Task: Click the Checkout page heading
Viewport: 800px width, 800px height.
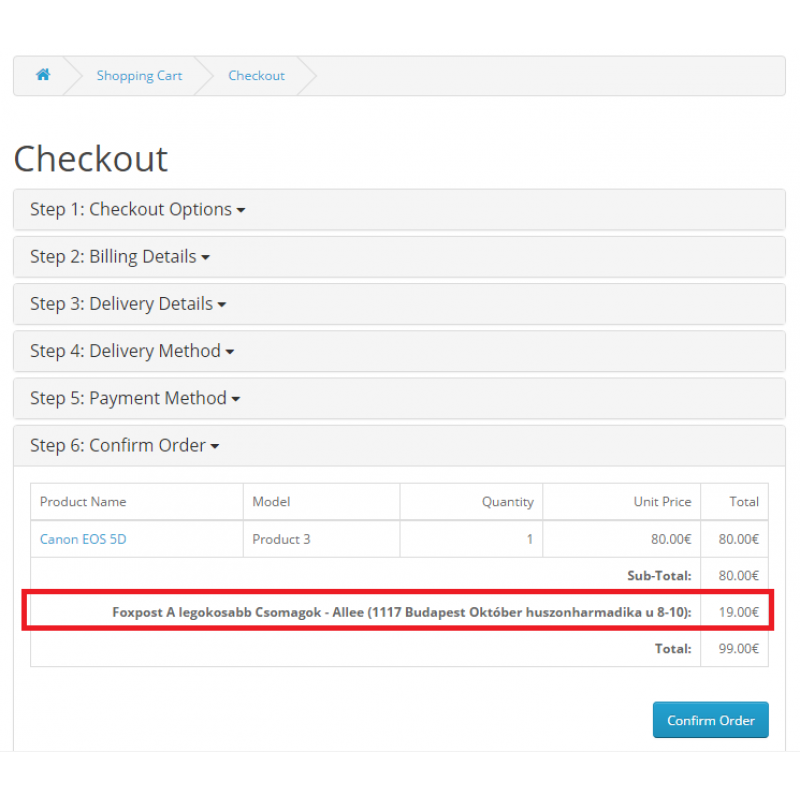Action: click(91, 159)
